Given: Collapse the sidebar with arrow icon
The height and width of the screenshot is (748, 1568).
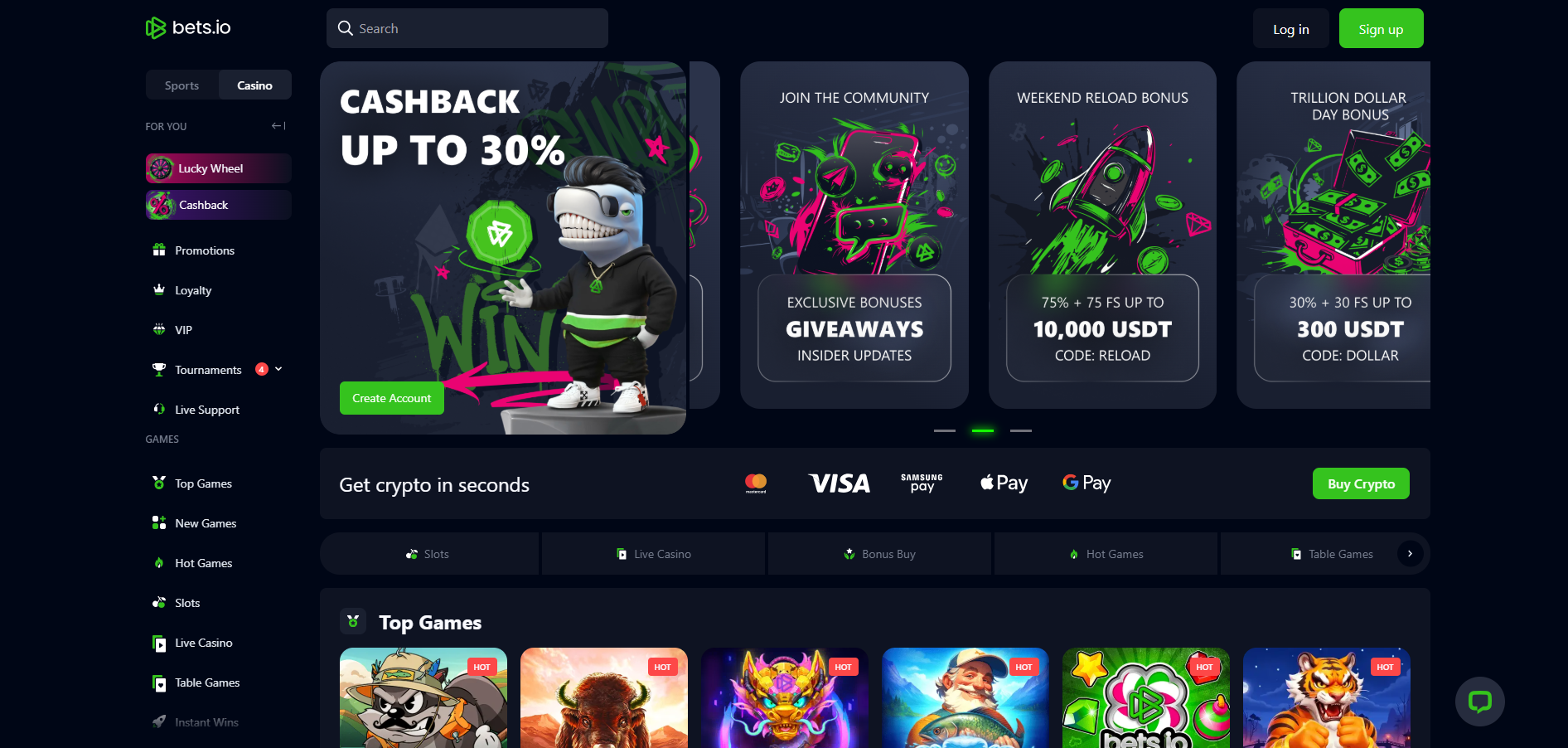Looking at the screenshot, I should [x=278, y=126].
